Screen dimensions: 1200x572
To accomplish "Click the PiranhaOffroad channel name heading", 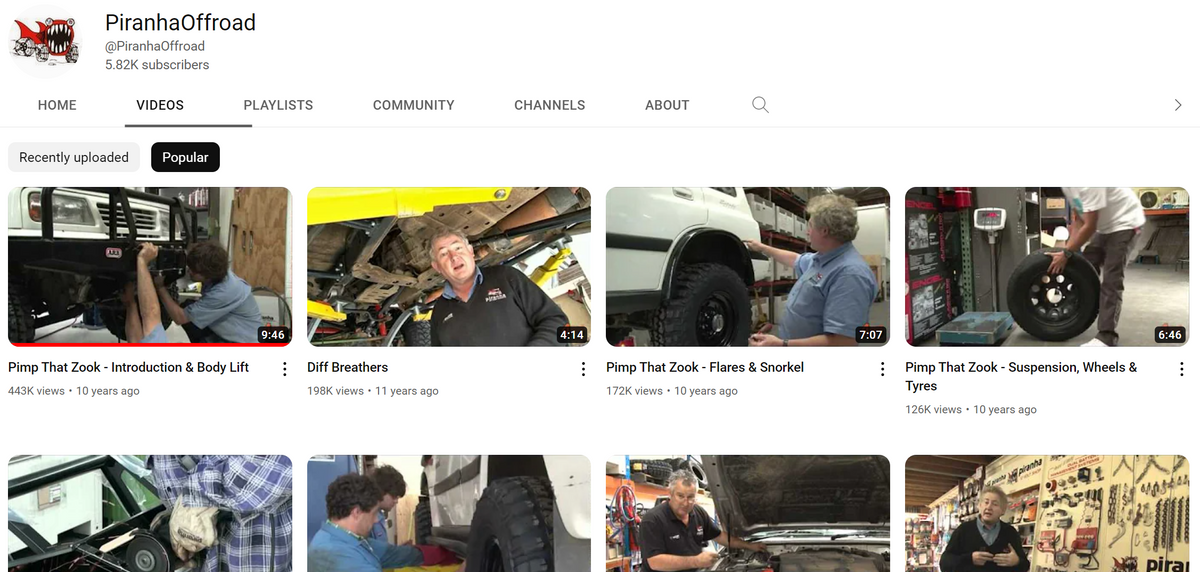I will point(180,22).
